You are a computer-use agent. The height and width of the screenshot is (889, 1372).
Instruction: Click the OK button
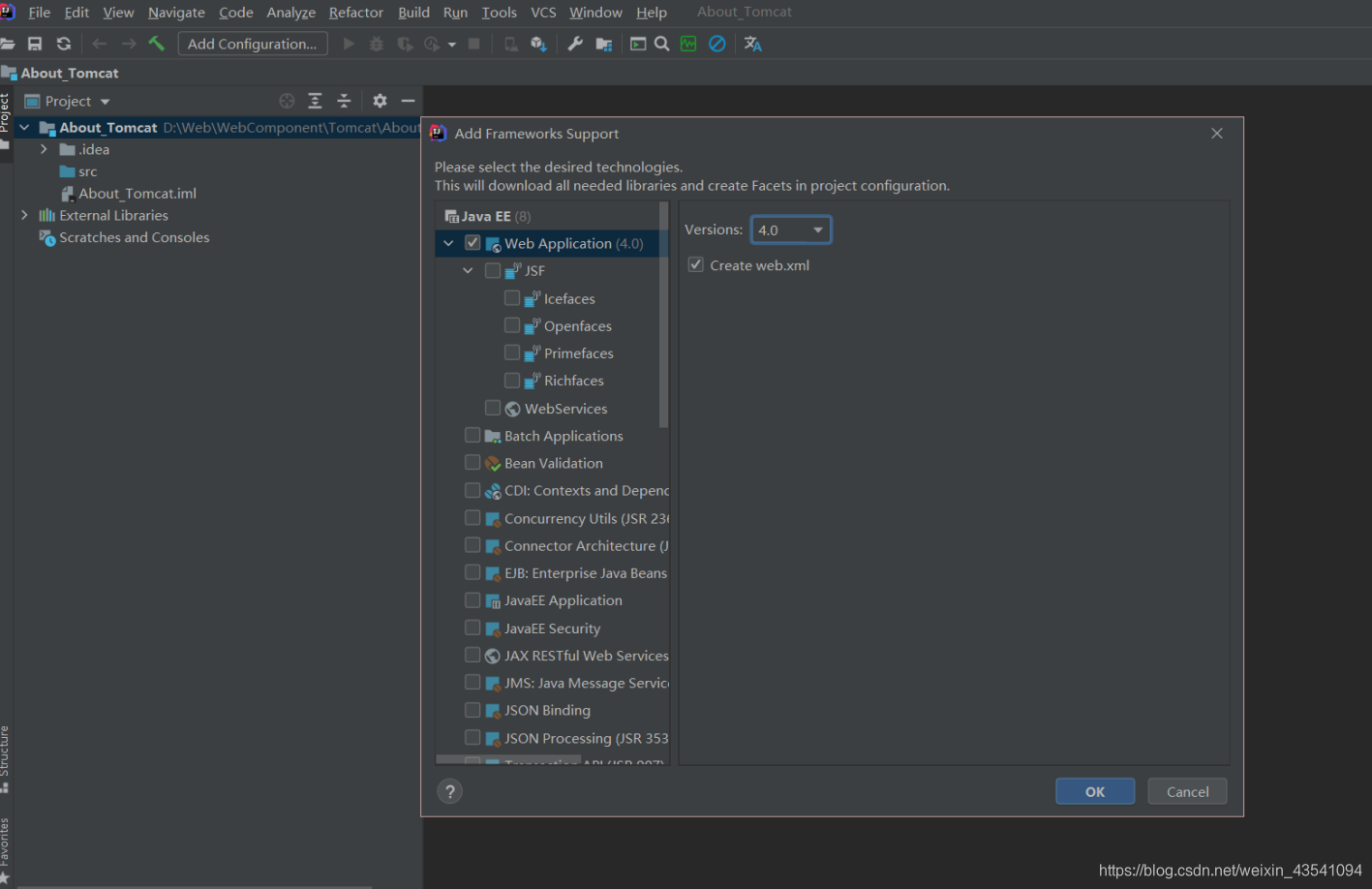coord(1095,791)
